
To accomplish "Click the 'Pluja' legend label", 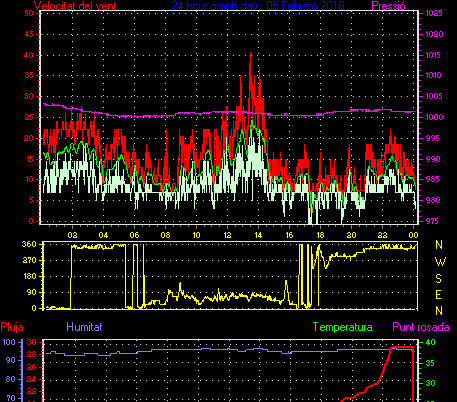I will (x=12, y=327).
